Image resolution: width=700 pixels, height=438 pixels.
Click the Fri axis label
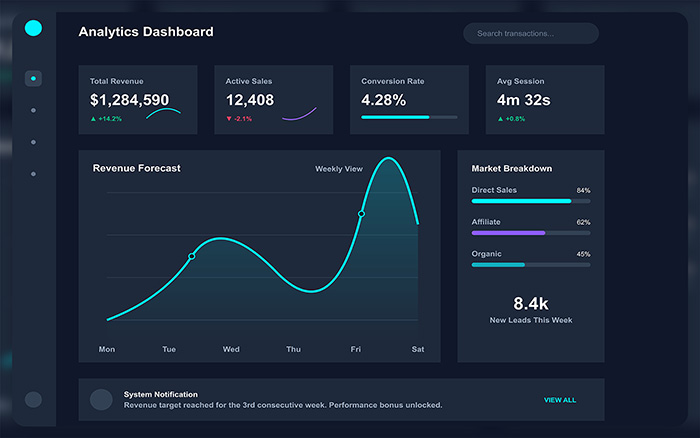point(355,349)
